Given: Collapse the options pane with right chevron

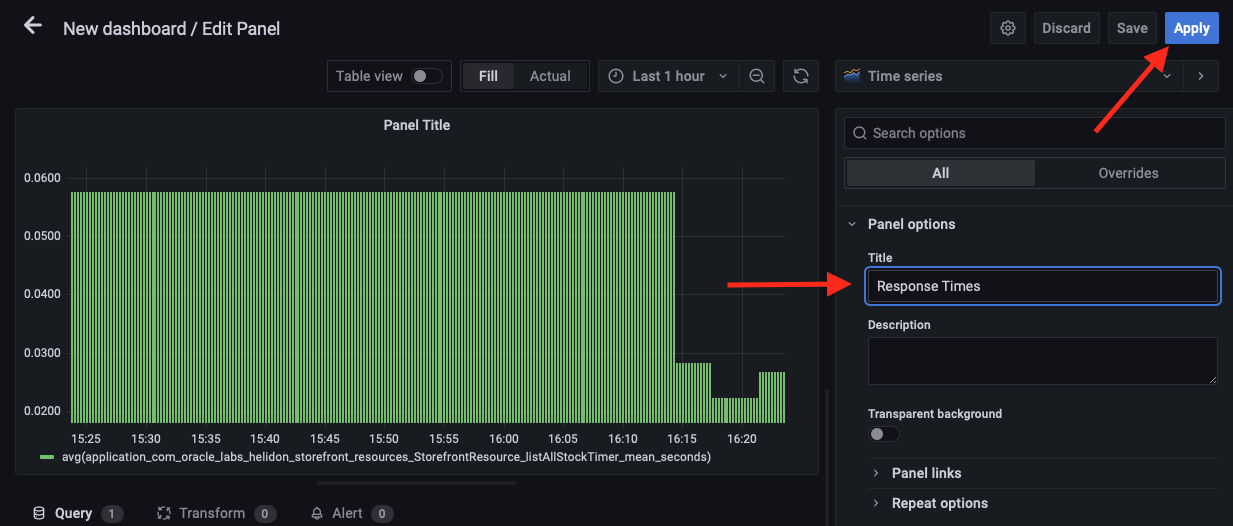Looking at the screenshot, I should tap(1201, 76).
